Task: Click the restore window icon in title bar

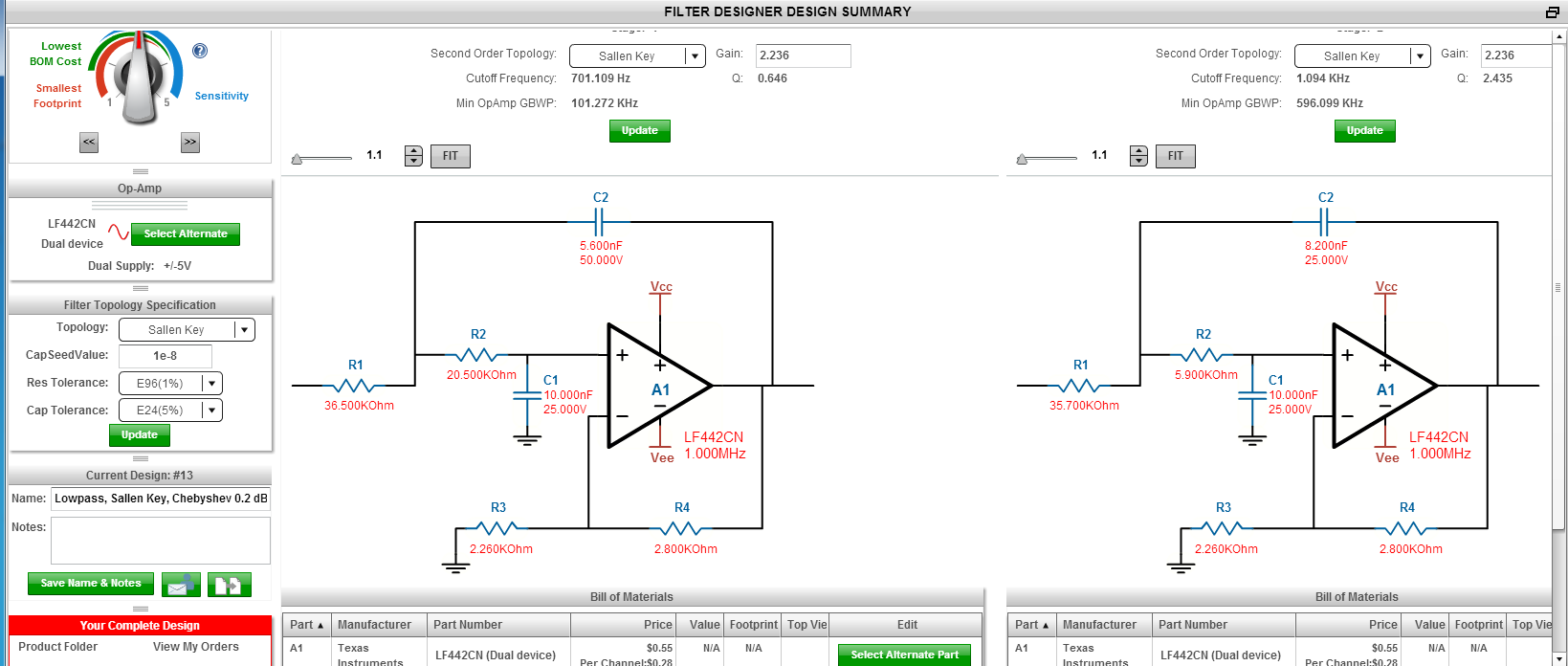Action: [x=1552, y=12]
